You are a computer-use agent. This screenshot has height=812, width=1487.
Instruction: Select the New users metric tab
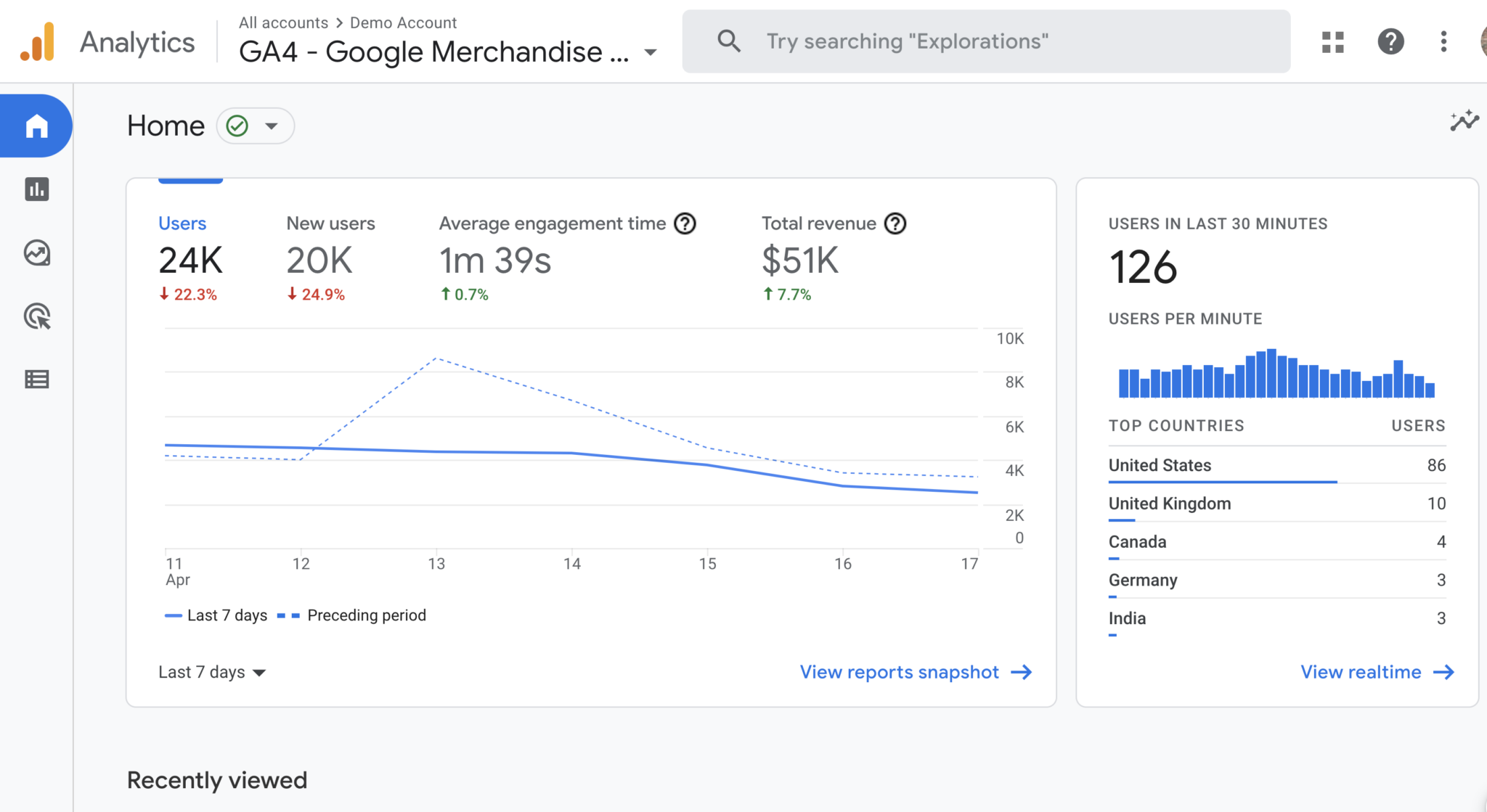click(x=330, y=258)
